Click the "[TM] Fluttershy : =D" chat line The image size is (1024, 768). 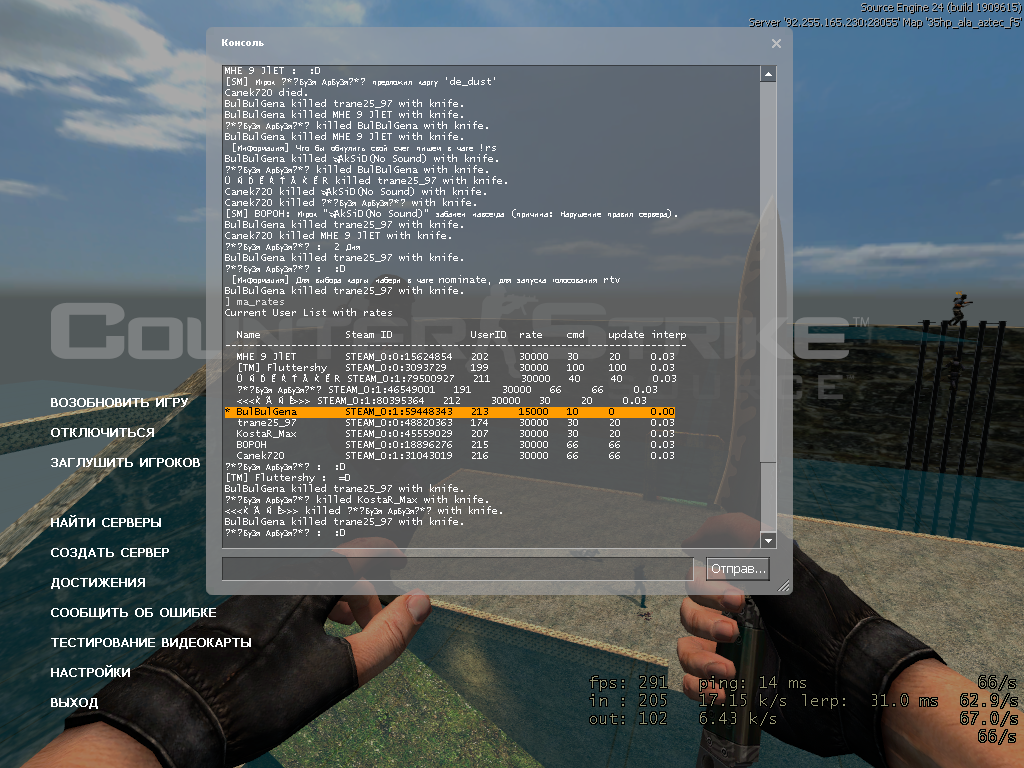[x=287, y=478]
